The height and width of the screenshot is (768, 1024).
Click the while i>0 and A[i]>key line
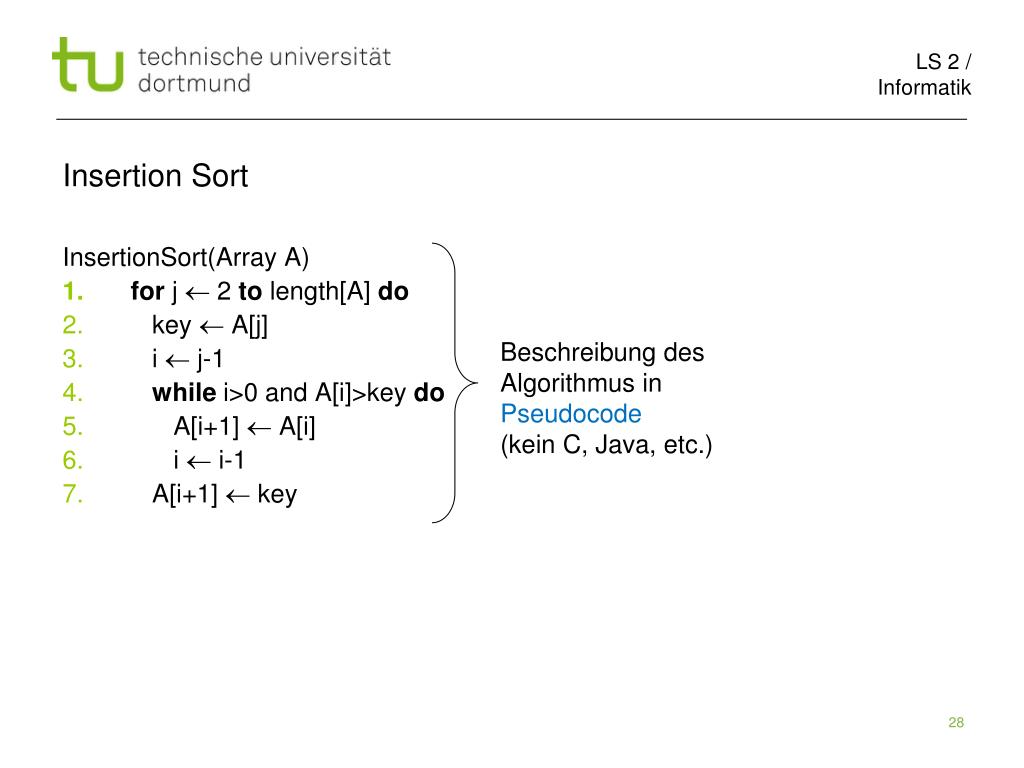click(x=298, y=392)
